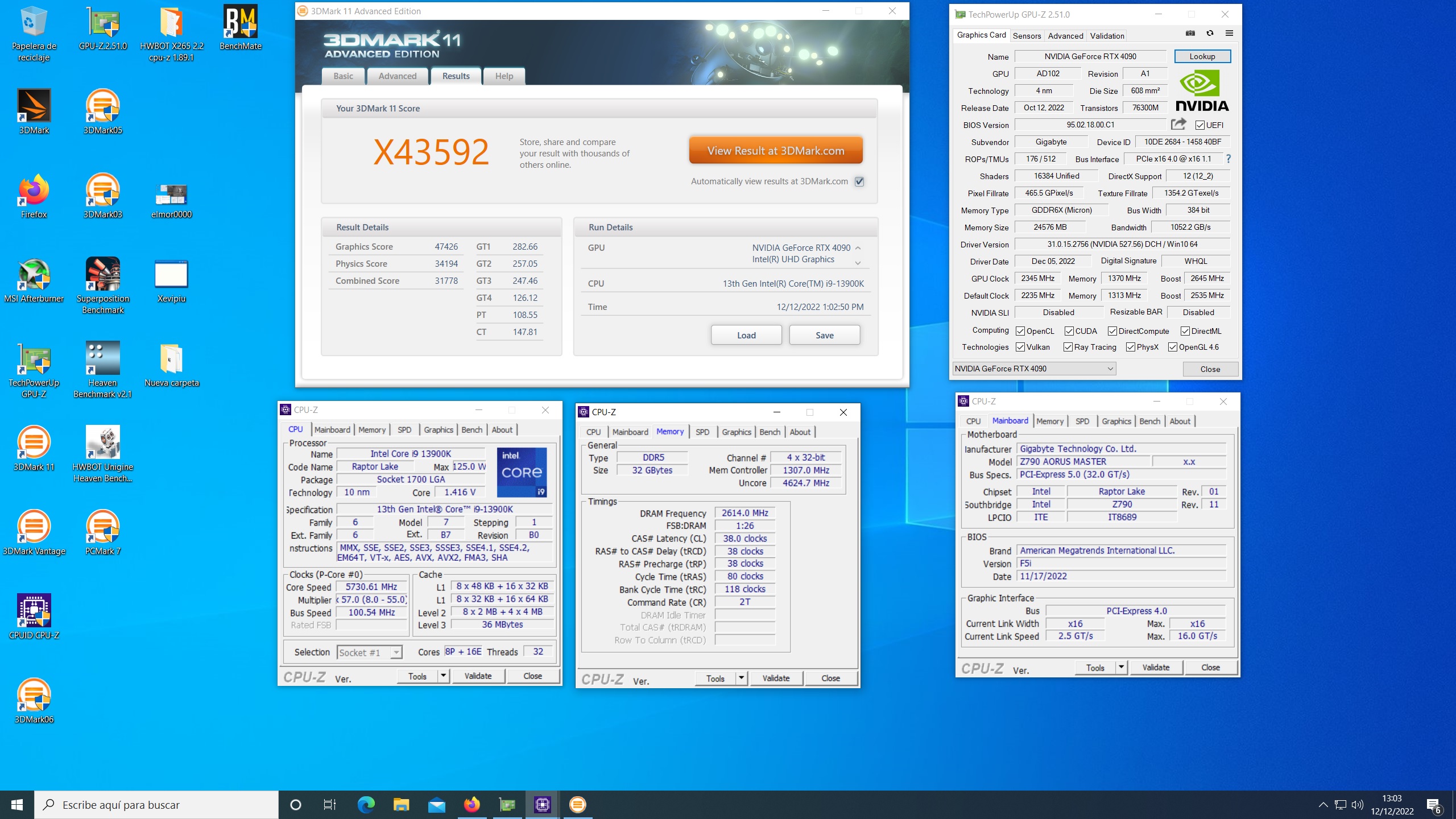Launch 3DMark 11 desktop shortcut

click(34, 448)
